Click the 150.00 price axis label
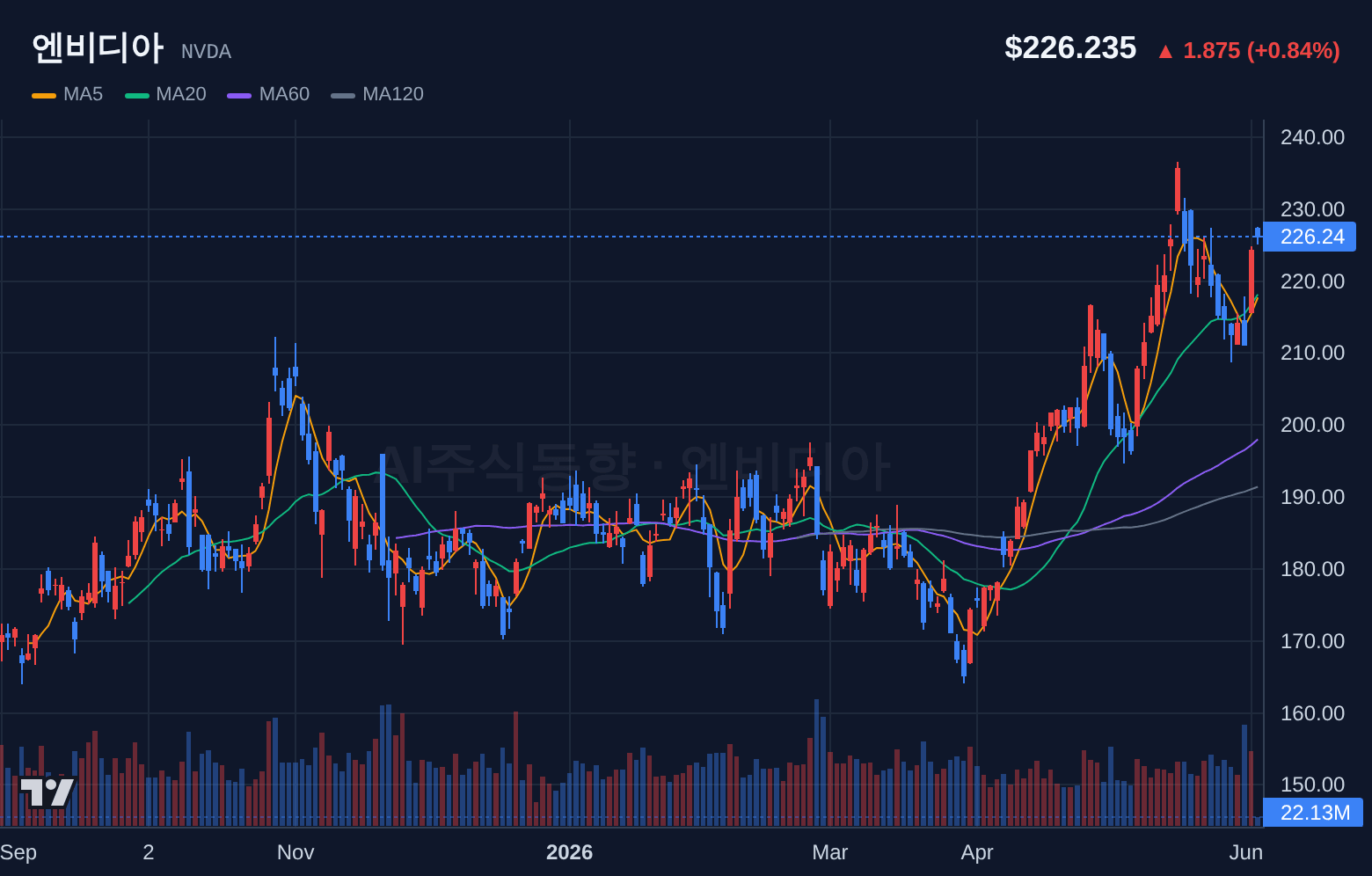The width and height of the screenshot is (1372, 876). click(1312, 785)
